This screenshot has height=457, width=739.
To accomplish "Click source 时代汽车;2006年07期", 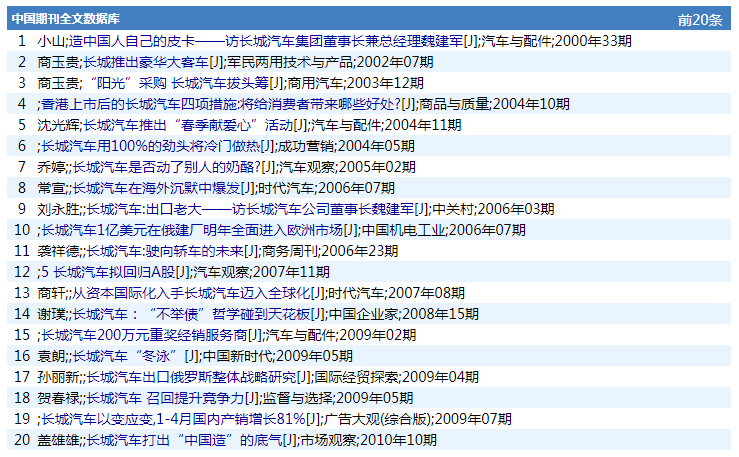I will click(x=327, y=188).
